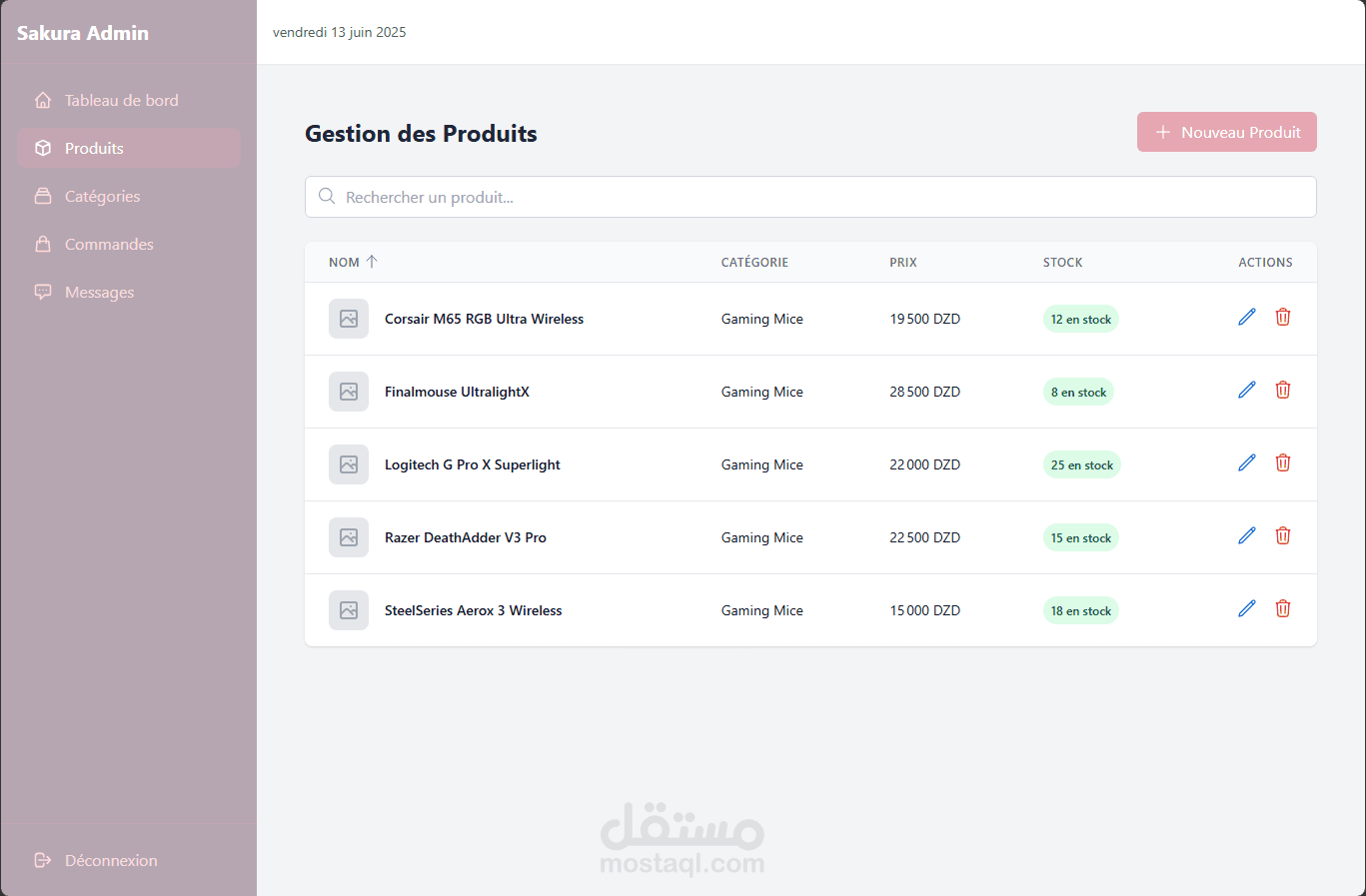Screen dimensions: 1366x896
Task: Click the image placeholder for SteelSeries Aerox 3
Action: [x=349, y=610]
